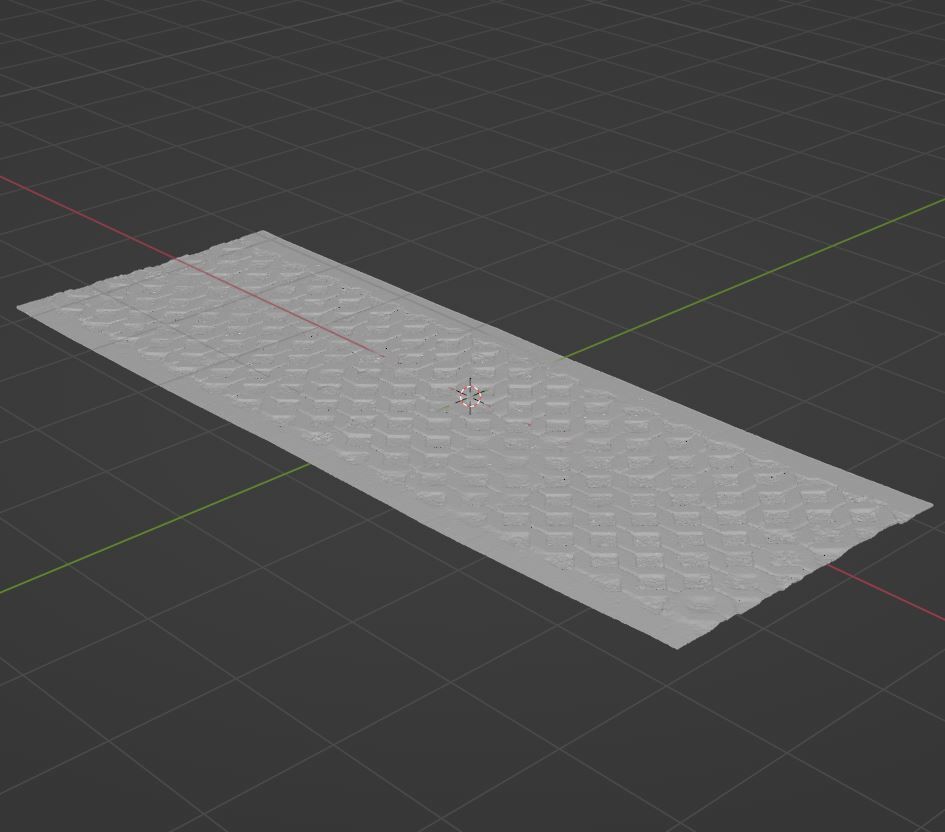Screen dimensions: 945x832
Task: Click the 3D cursor crosshair on the mesh
Action: pos(470,396)
